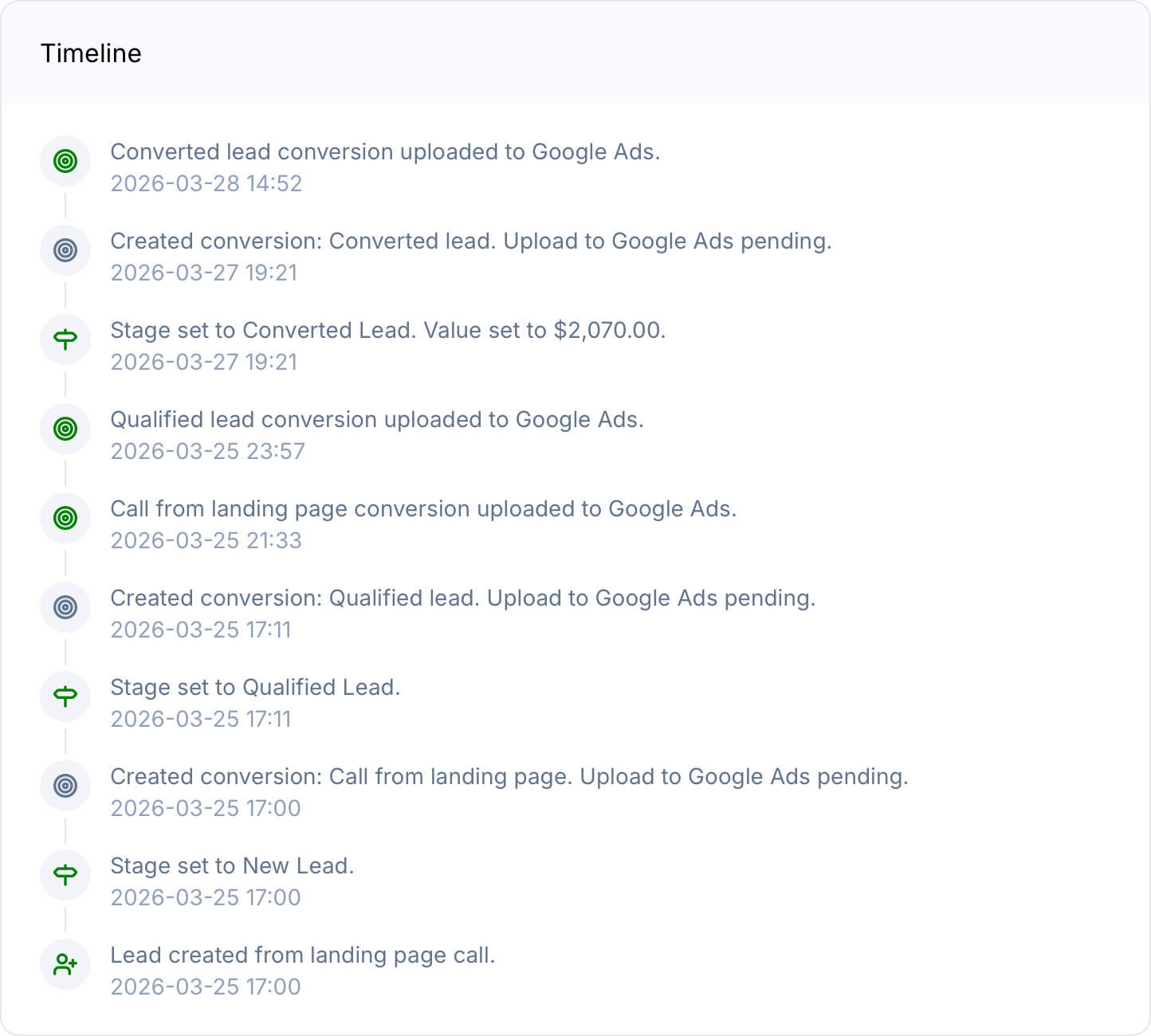Click the Stage set to Converted Lead entry
The width and height of the screenshot is (1151, 1036).
[x=389, y=330]
